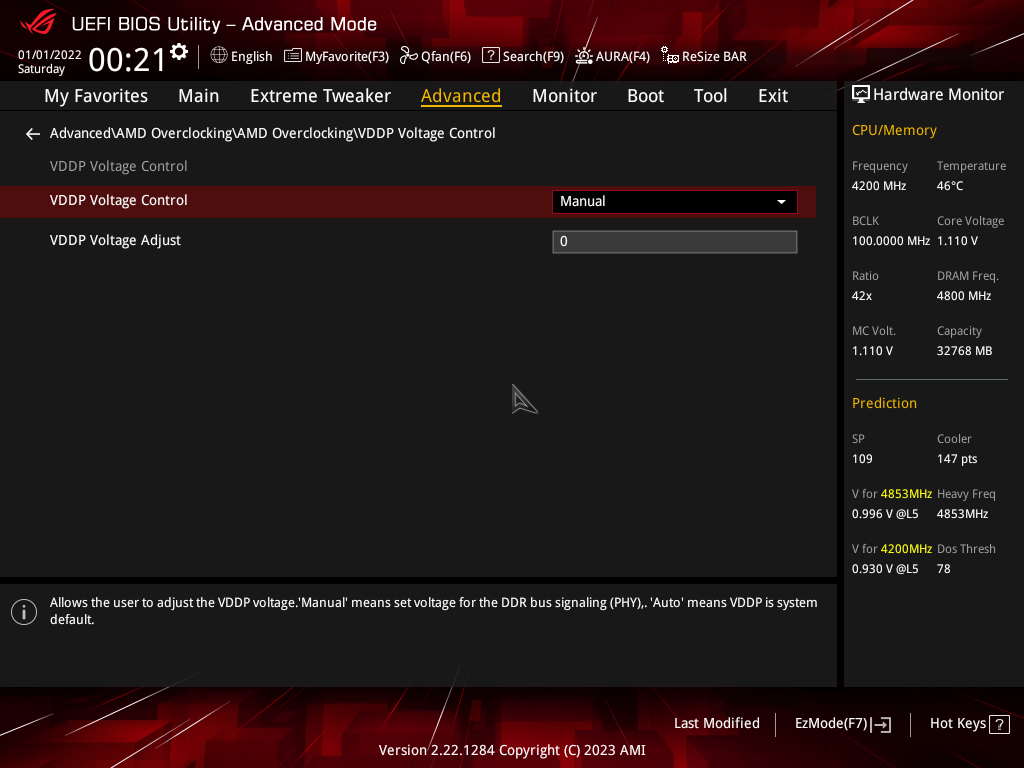Screen dimensions: 1024x768
Task: Click the ReSize BAR label
Action: [714, 57]
